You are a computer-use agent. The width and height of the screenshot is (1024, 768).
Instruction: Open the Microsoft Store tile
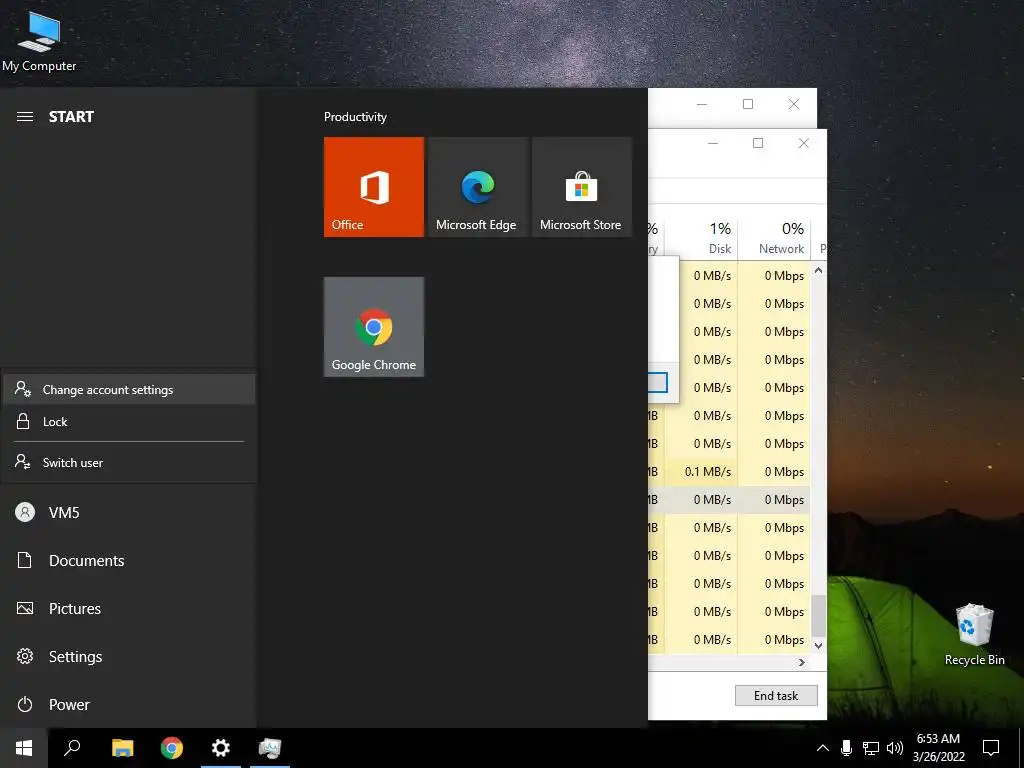coord(581,187)
